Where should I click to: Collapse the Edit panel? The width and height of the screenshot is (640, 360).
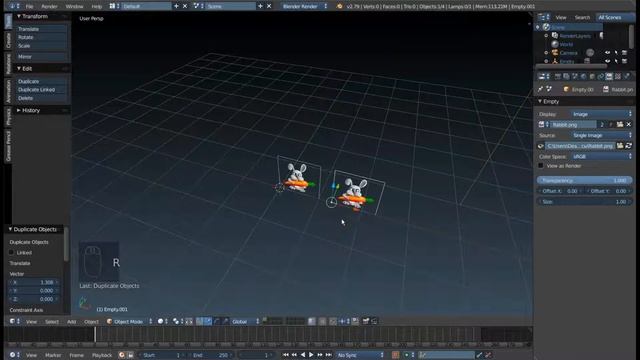pyautogui.click(x=19, y=69)
